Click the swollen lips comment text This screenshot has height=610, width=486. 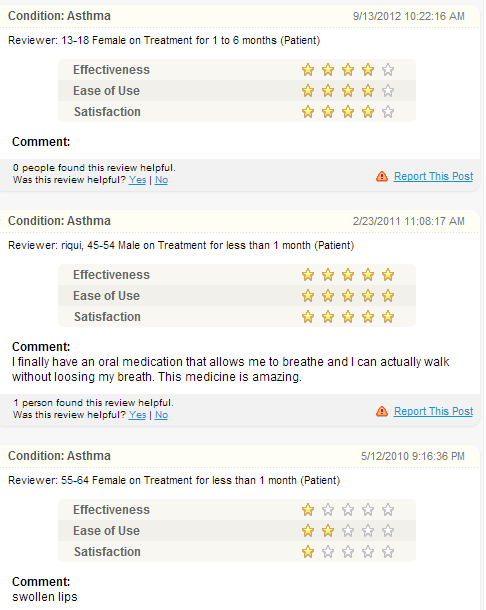tap(45, 597)
